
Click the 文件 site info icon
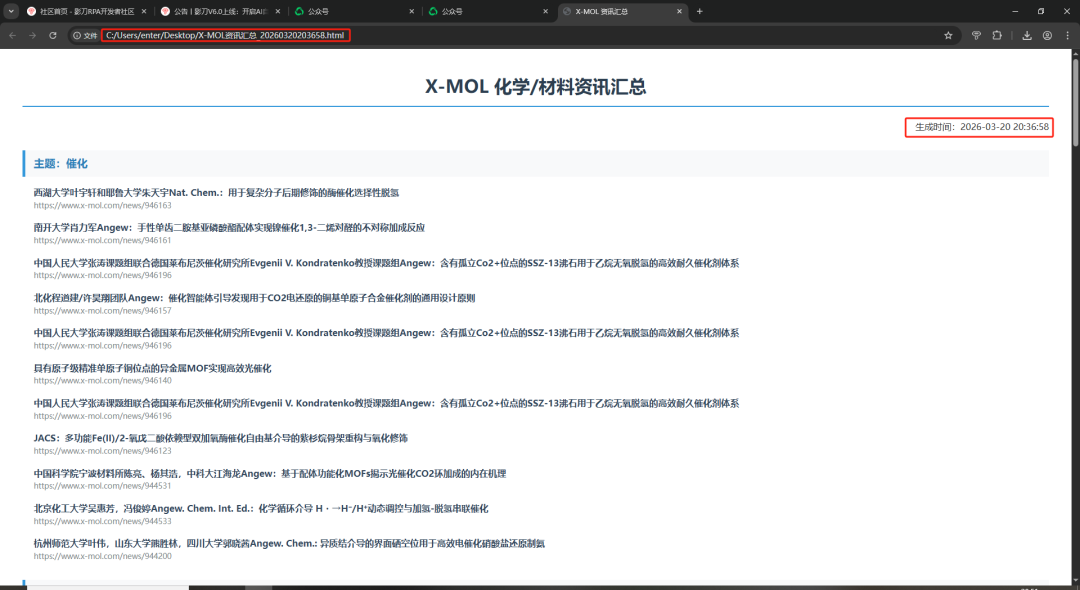pos(85,35)
